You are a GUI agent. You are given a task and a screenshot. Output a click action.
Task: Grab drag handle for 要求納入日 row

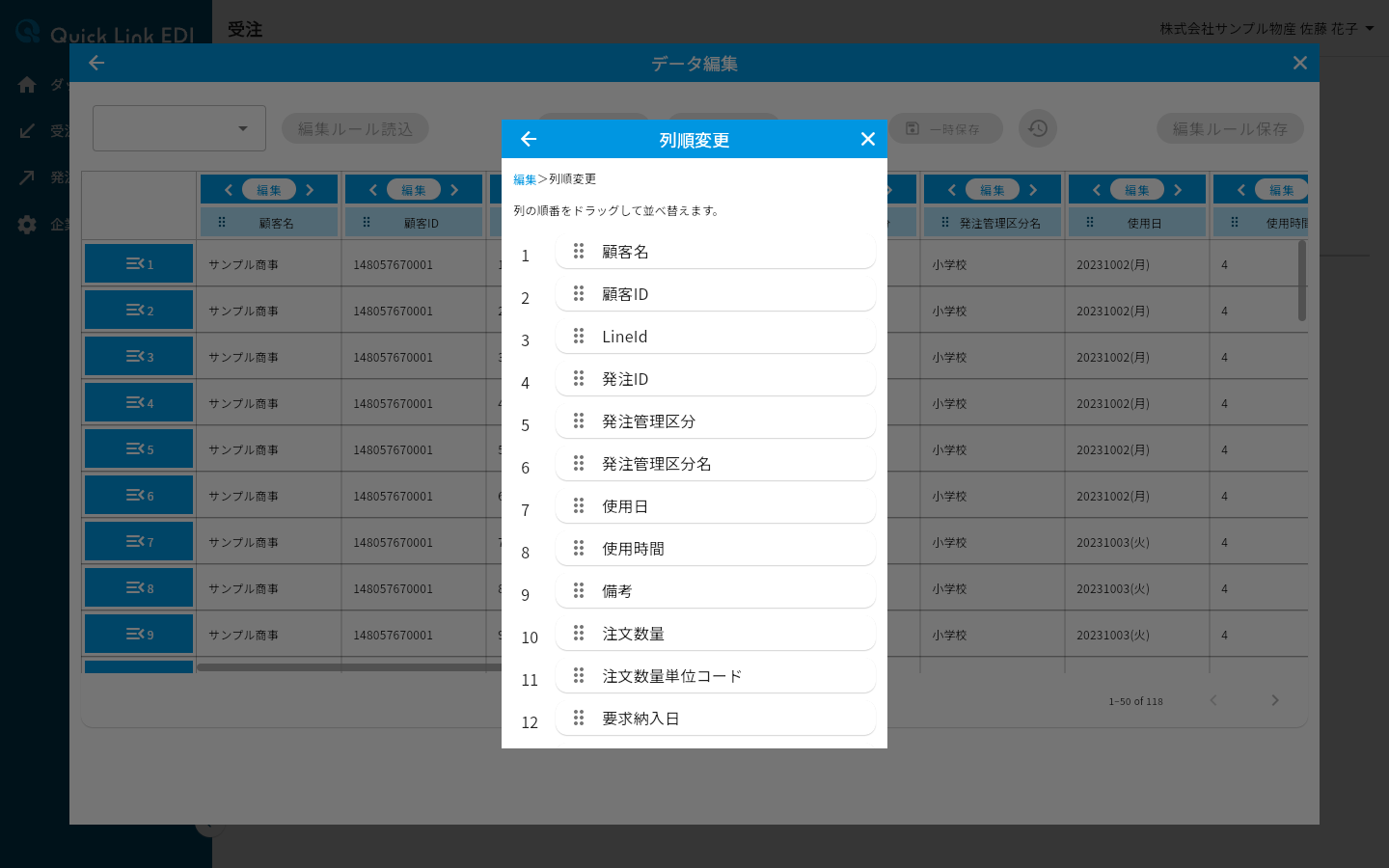tap(579, 718)
